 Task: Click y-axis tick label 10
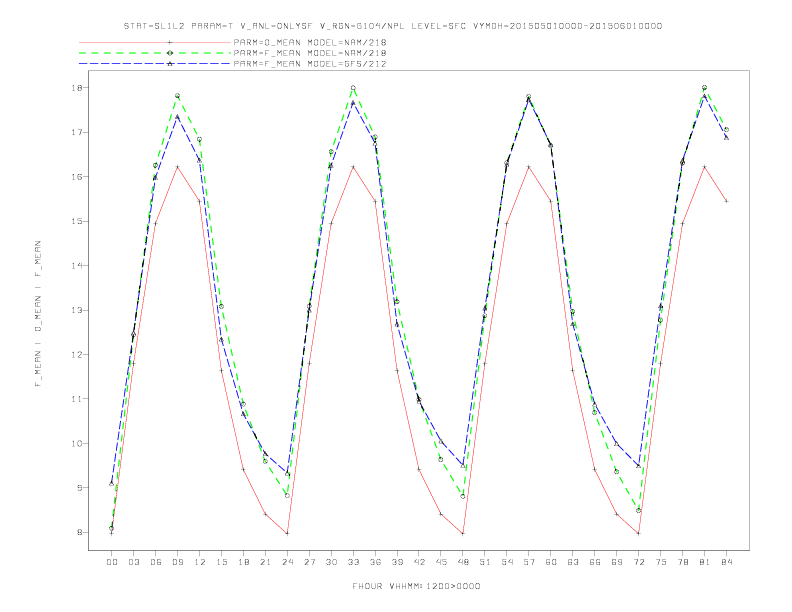77,443
